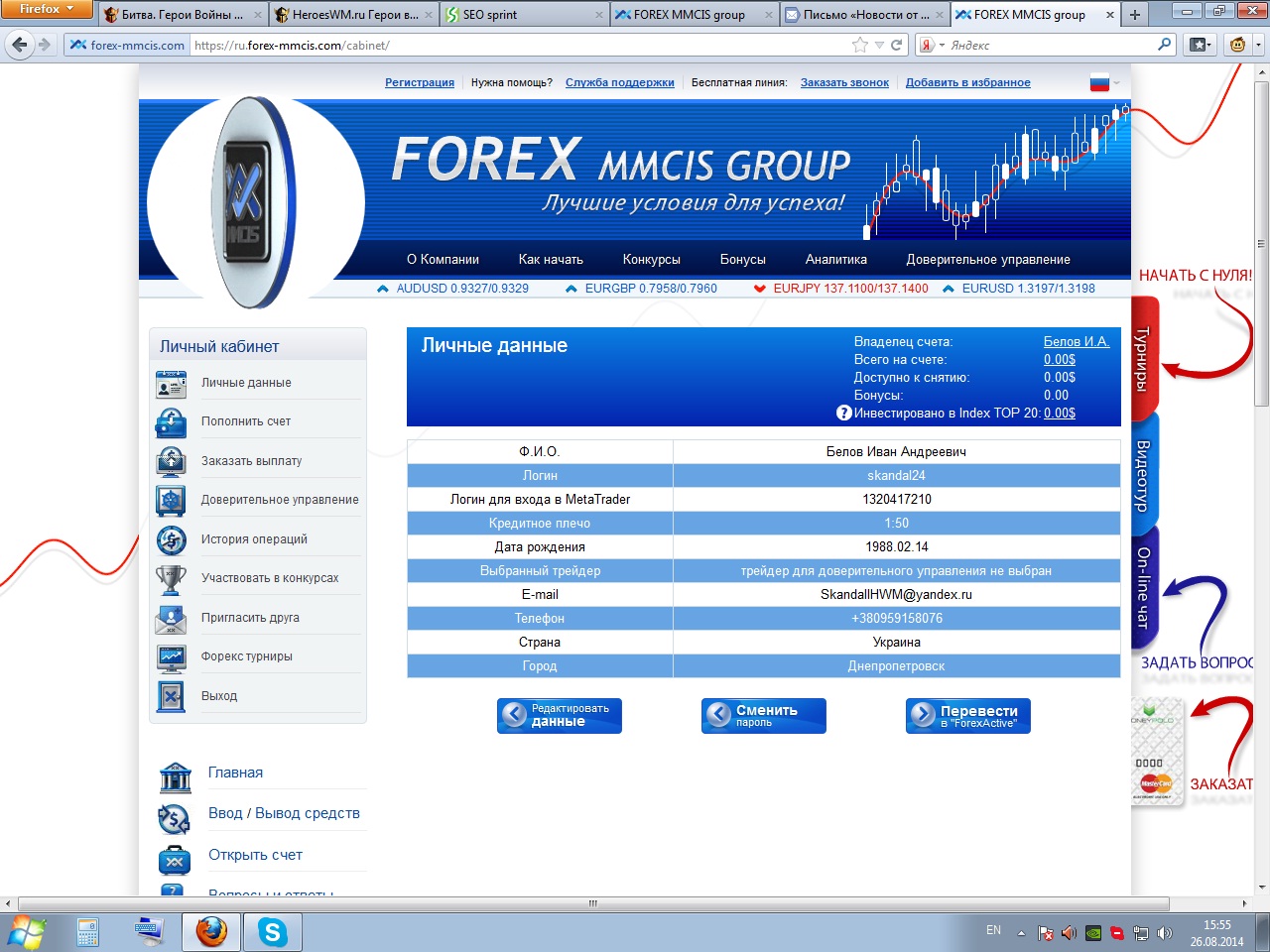1270x952 pixels.
Task: Open the Видеотур side tab
Action: pos(1143,476)
